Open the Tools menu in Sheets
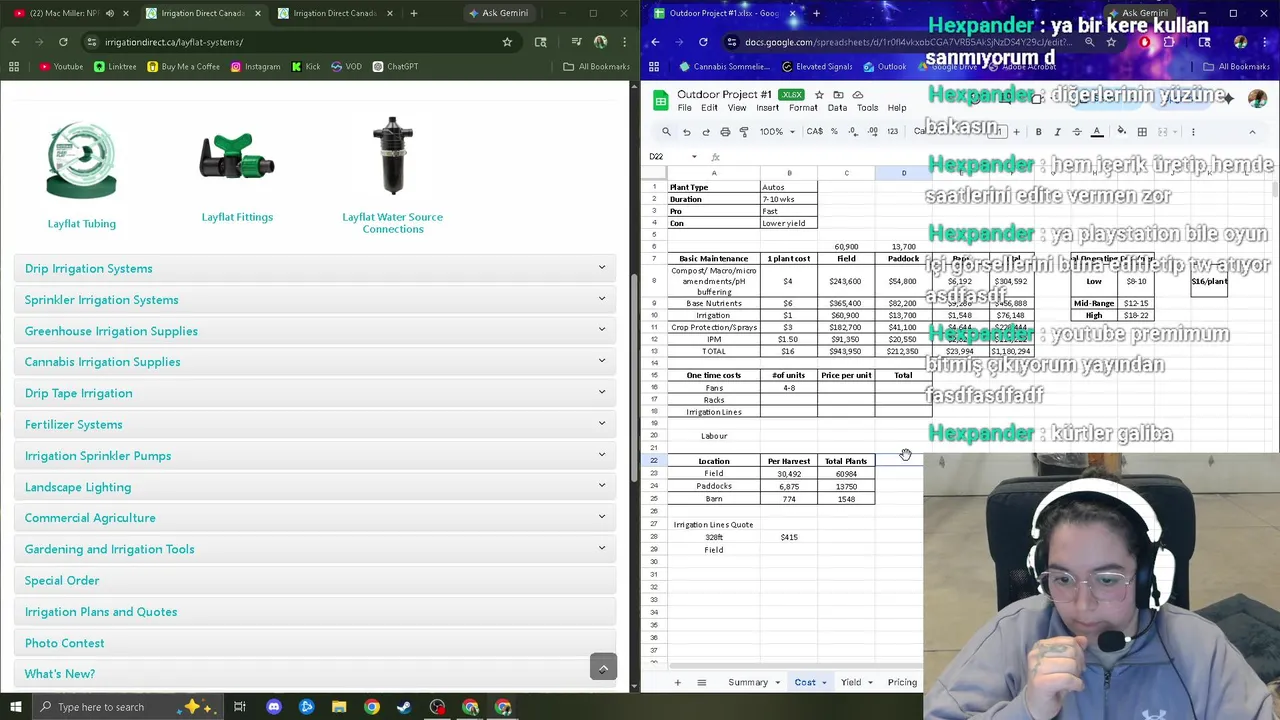The width and height of the screenshot is (1280, 720). pyautogui.click(x=867, y=108)
